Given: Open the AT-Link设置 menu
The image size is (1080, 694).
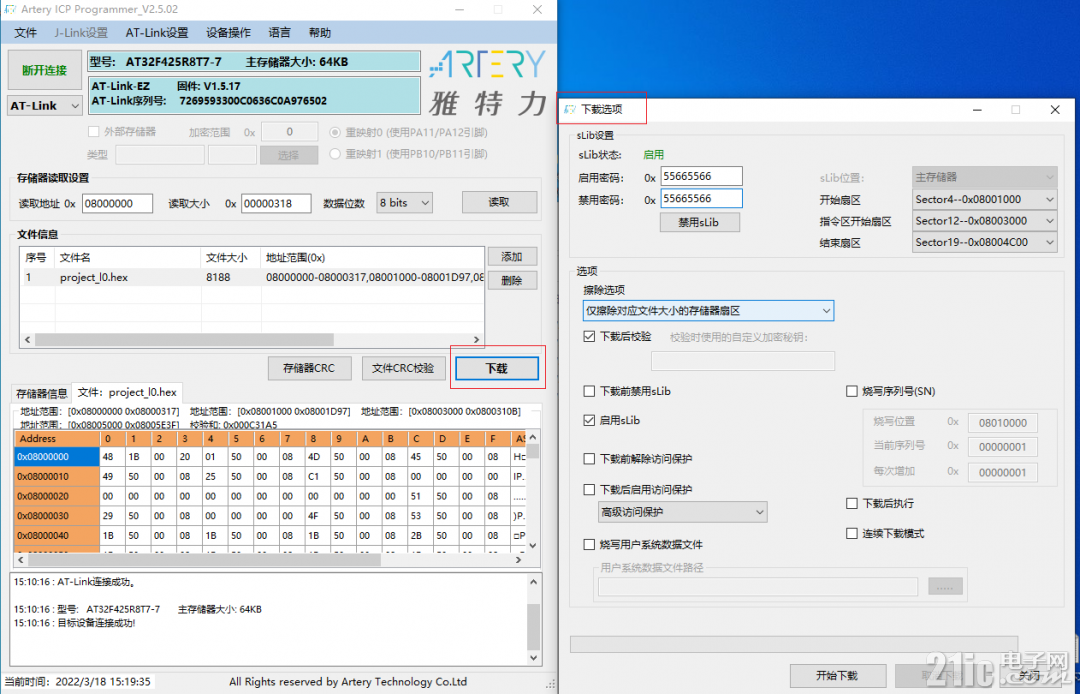Looking at the screenshot, I should click(157, 32).
